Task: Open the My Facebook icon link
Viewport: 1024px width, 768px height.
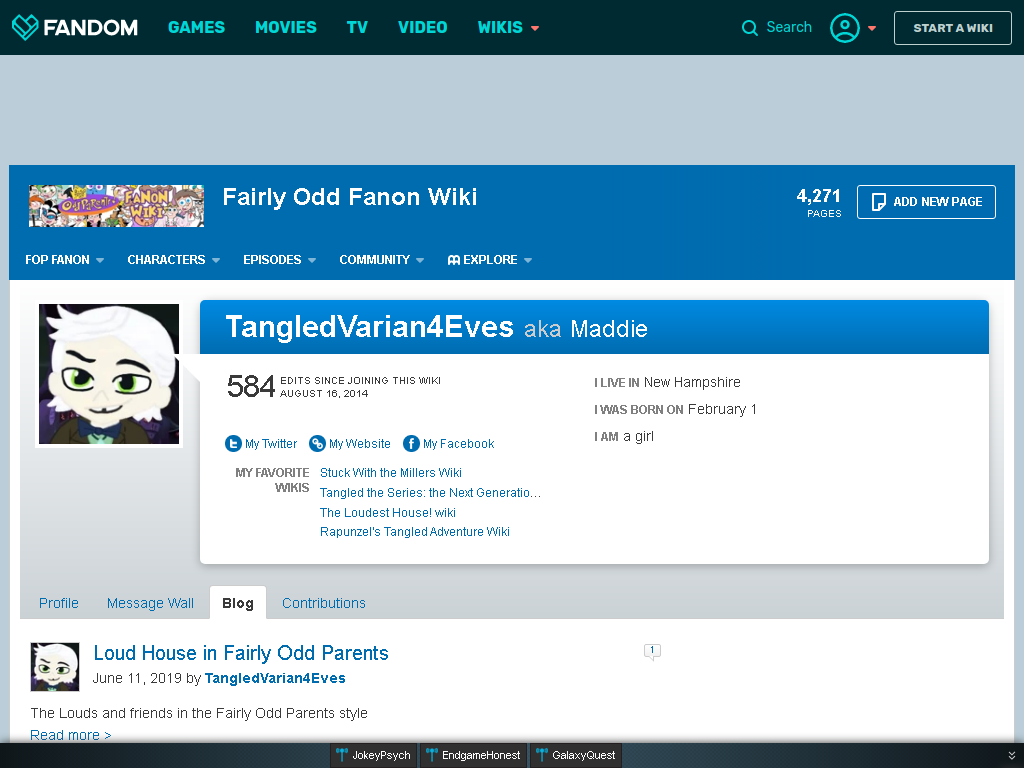Action: (411, 443)
